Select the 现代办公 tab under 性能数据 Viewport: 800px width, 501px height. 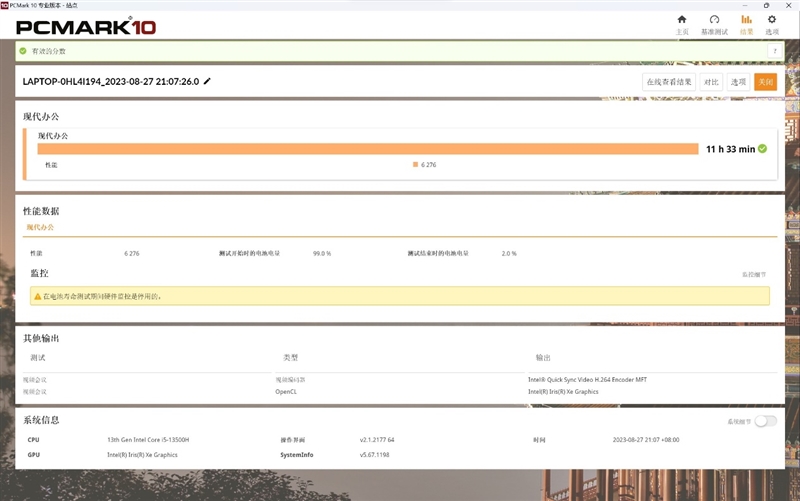[40, 227]
